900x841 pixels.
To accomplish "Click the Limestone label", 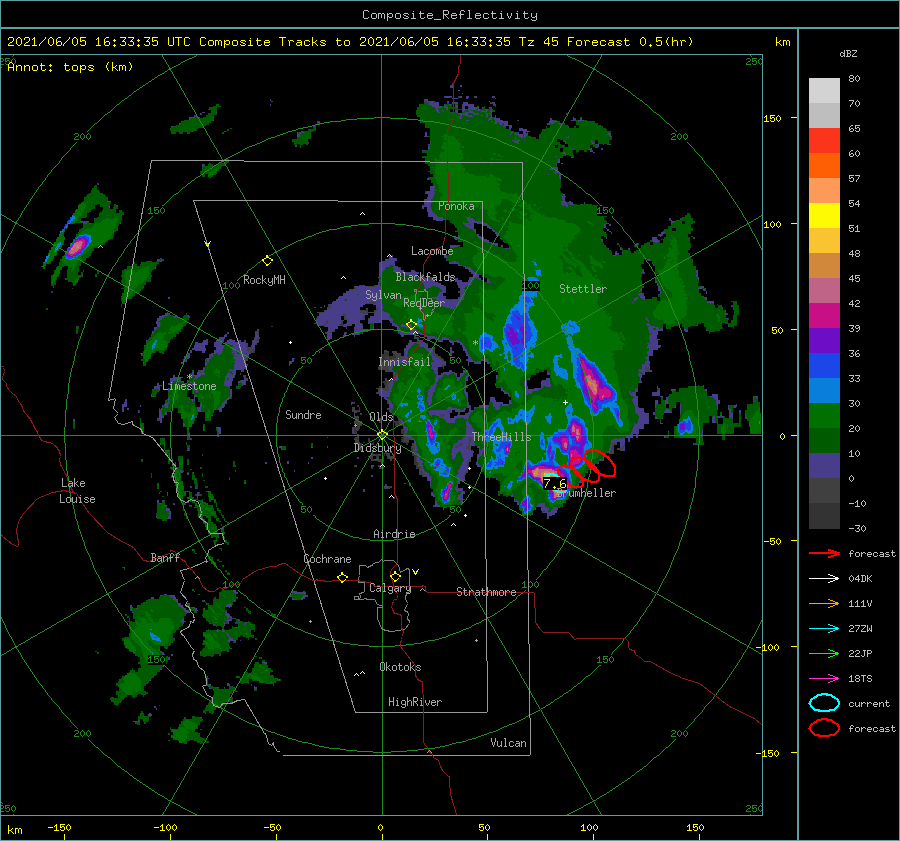I will pyautogui.click(x=189, y=386).
